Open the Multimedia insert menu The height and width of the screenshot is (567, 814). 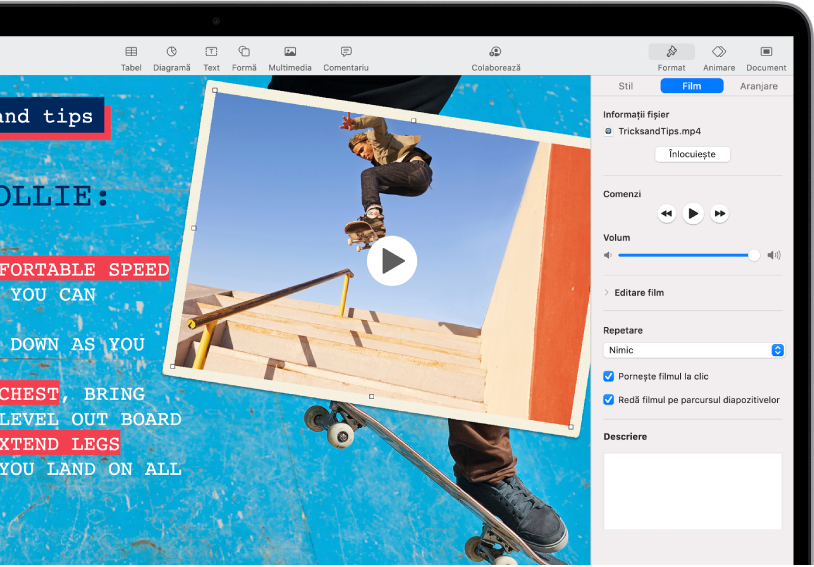290,52
